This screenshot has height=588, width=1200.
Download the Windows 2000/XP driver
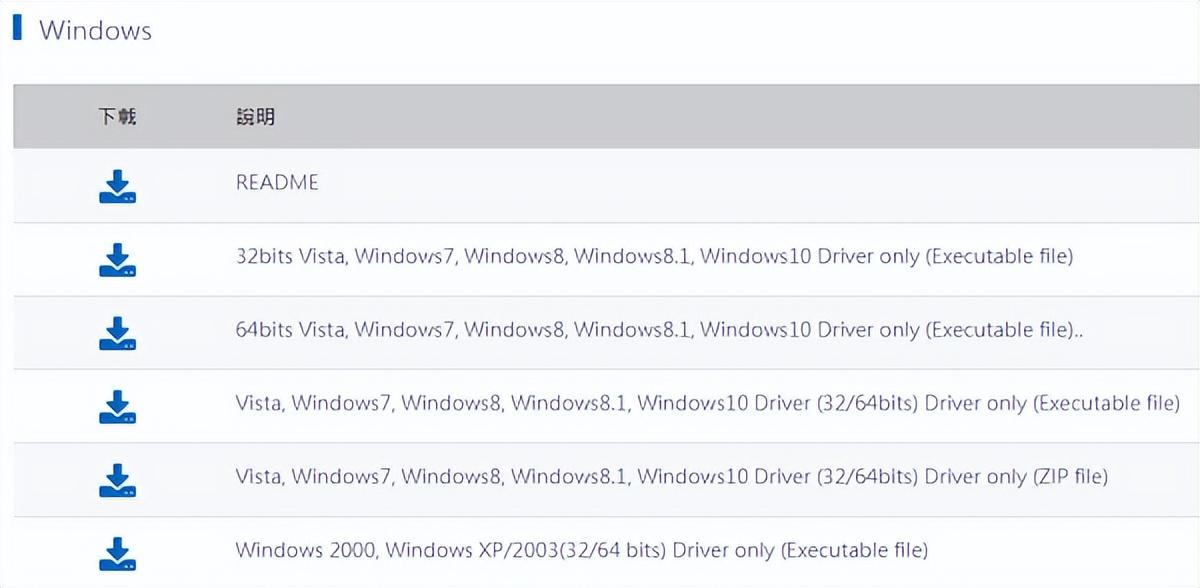pos(117,553)
